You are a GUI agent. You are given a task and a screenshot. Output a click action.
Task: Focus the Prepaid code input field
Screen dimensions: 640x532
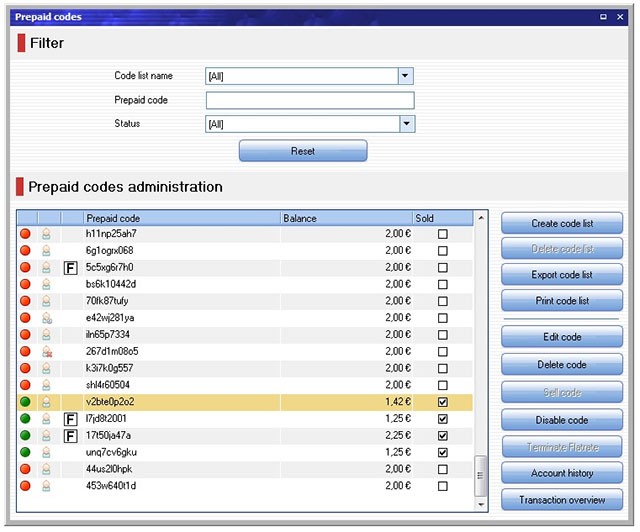point(309,100)
